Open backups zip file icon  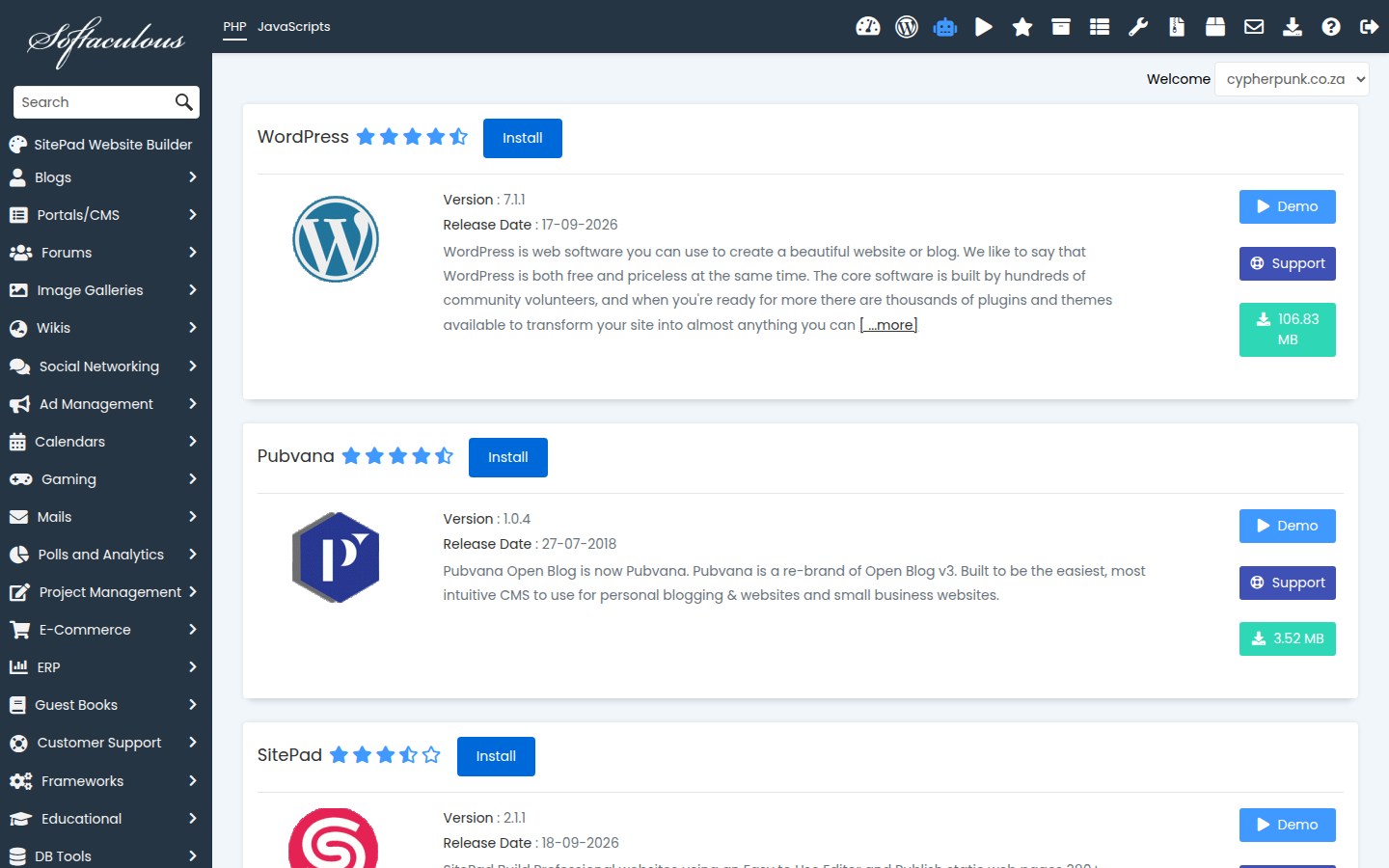click(x=1177, y=27)
